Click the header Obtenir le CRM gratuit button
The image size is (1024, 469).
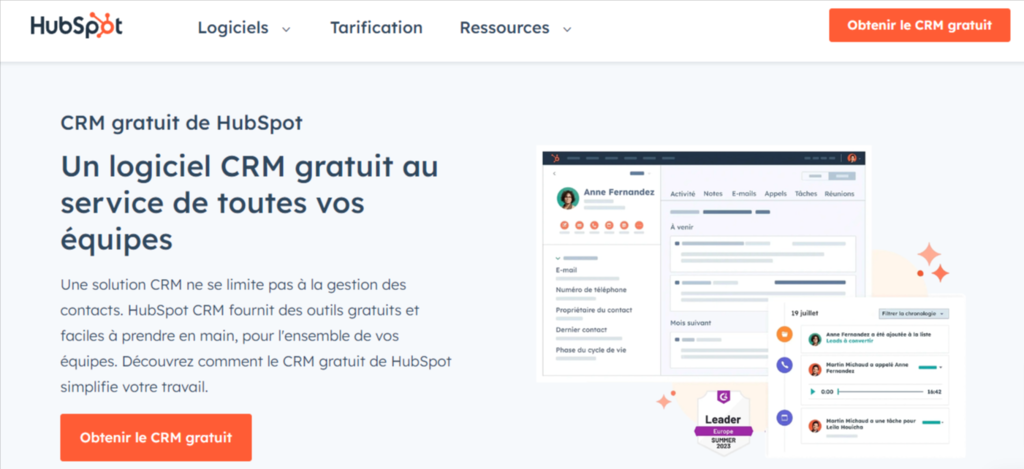pyautogui.click(x=920, y=25)
